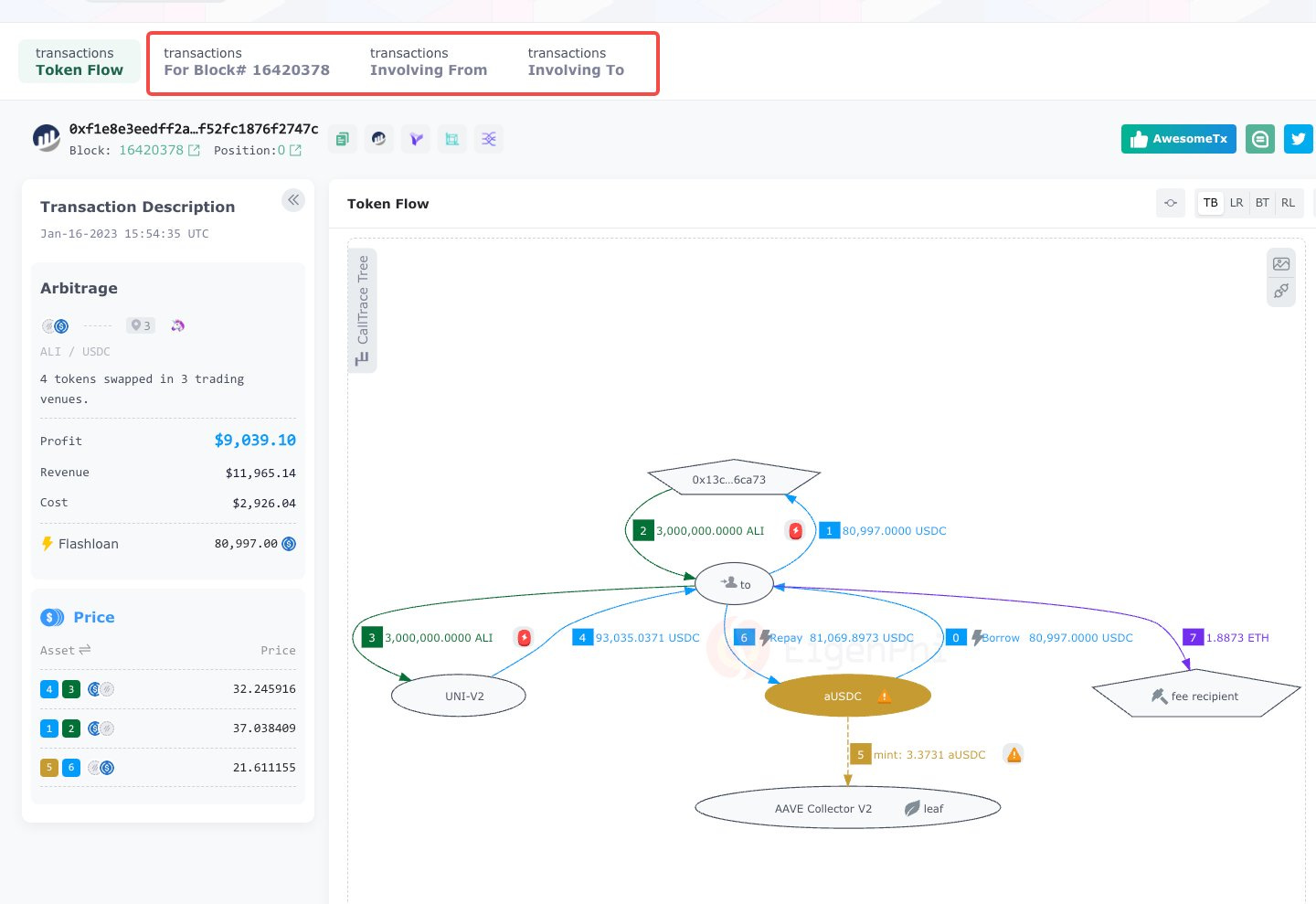
Task: Toggle the Asset swap direction arrows
Action: point(85,650)
